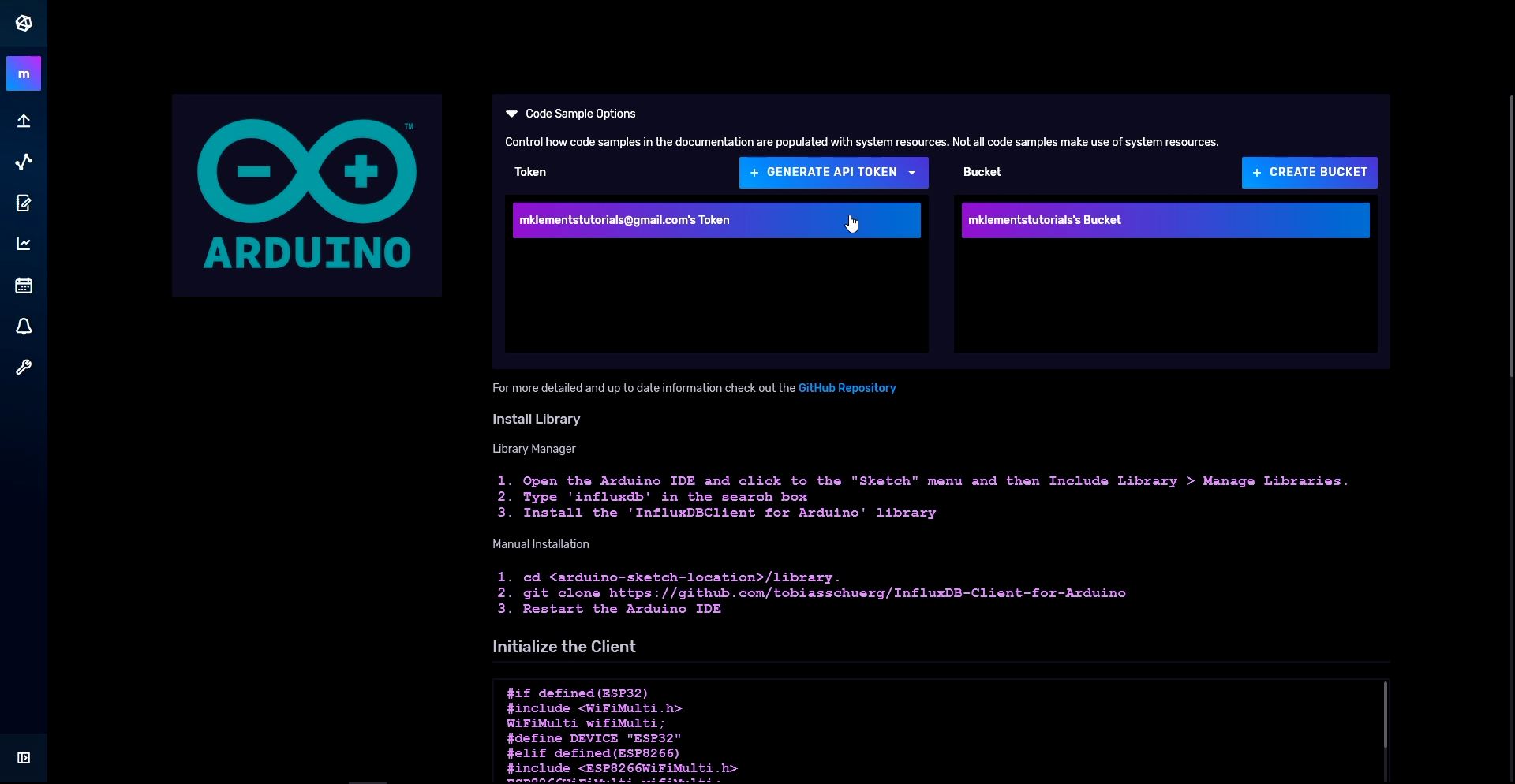Open the 'm' user account menu

24,73
